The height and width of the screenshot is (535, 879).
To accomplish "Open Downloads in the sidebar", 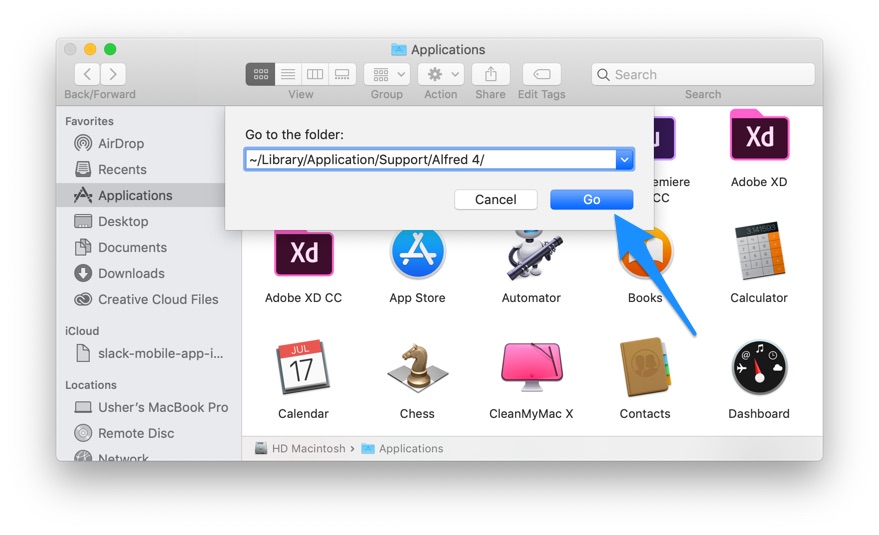I will 131,273.
